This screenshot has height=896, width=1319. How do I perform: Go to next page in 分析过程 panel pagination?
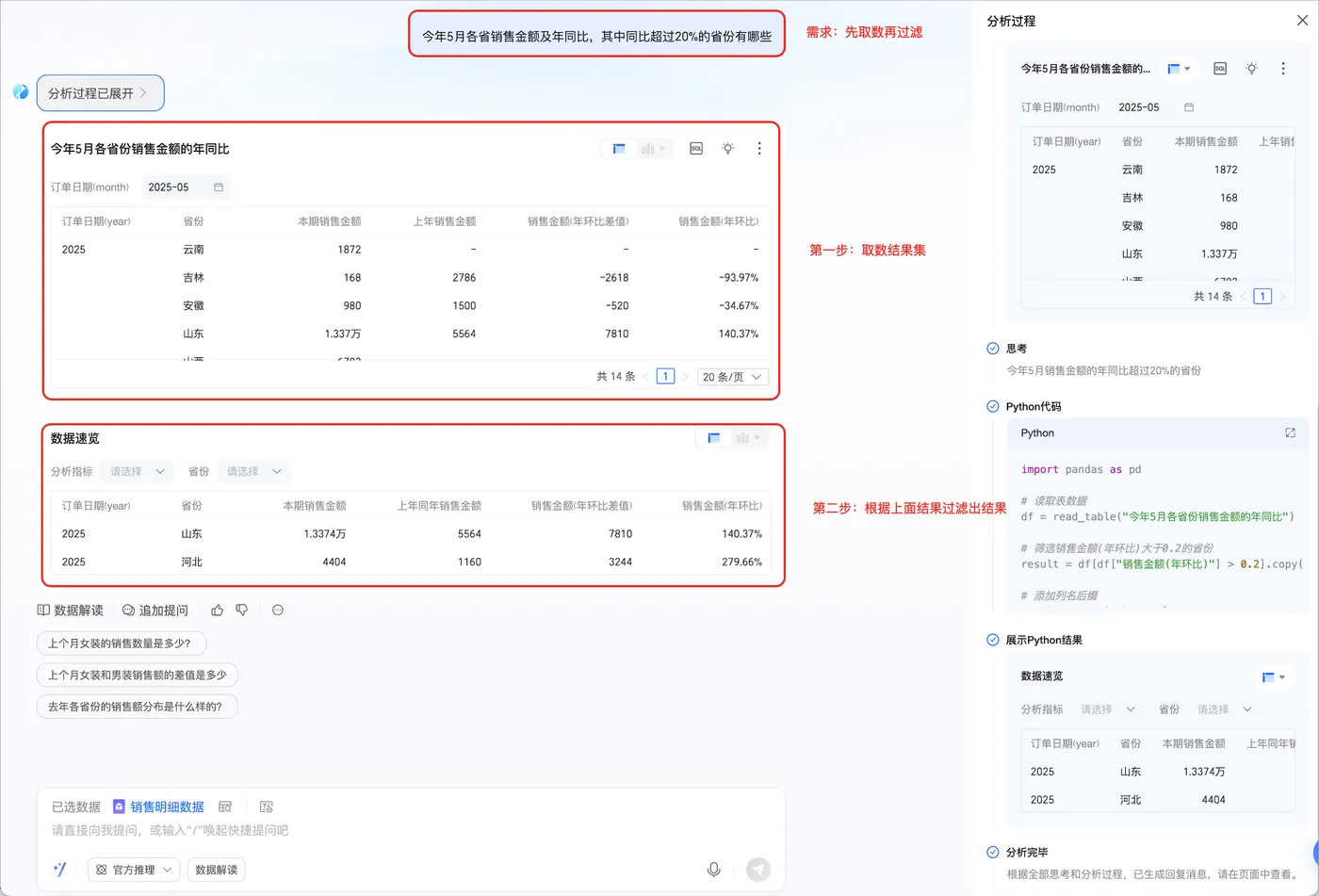click(1281, 297)
